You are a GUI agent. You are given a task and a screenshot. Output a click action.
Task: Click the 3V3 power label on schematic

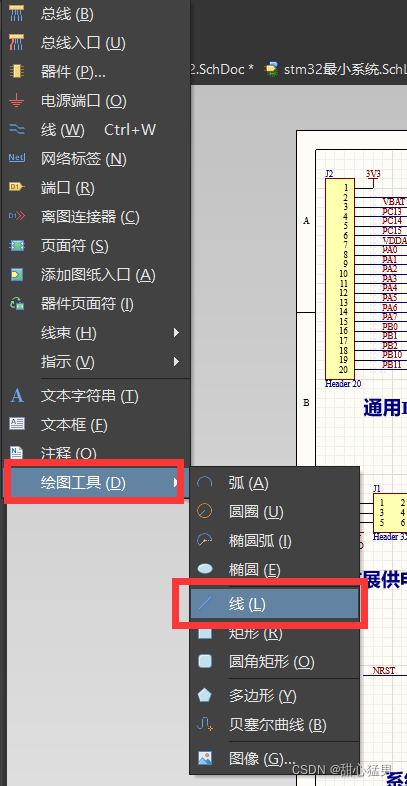(373, 174)
